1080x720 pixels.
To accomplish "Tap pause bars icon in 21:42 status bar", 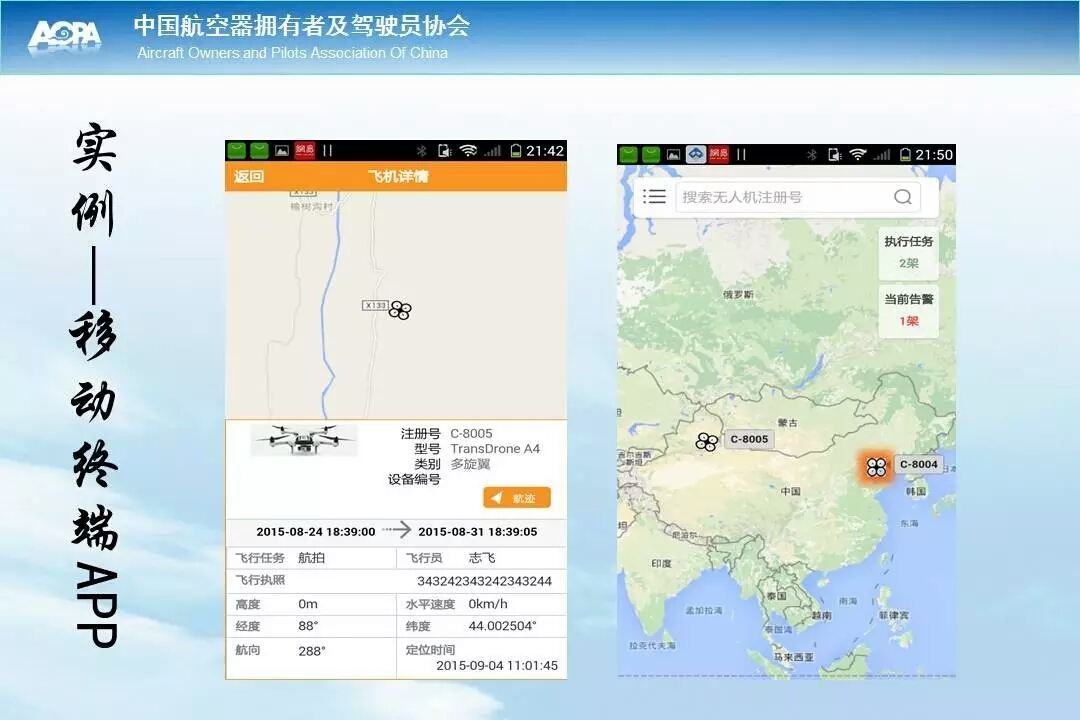I will click(x=327, y=150).
